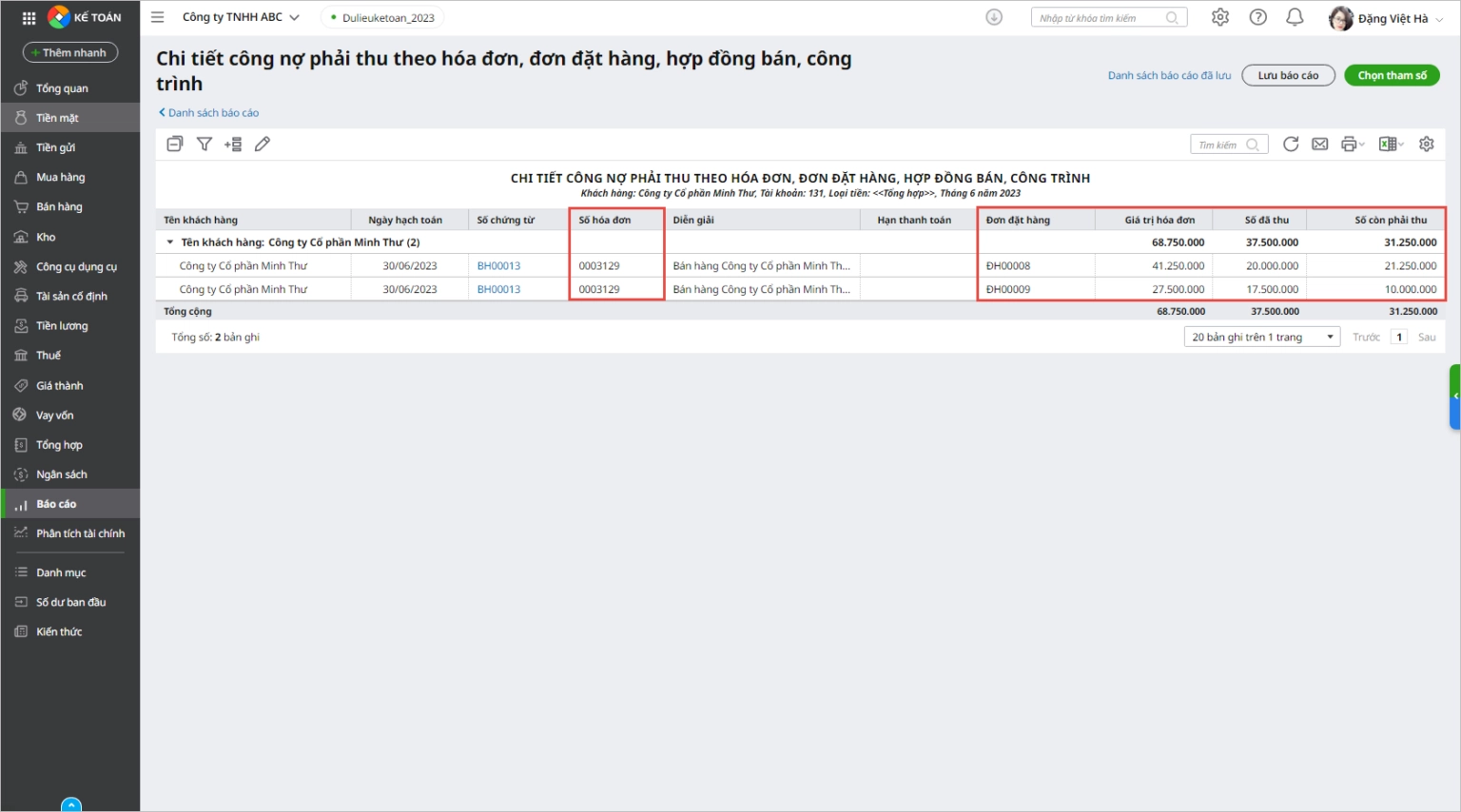Click the Lưu báo cáo button
Image resolution: width=1461 pixels, height=812 pixels.
[x=1288, y=75]
